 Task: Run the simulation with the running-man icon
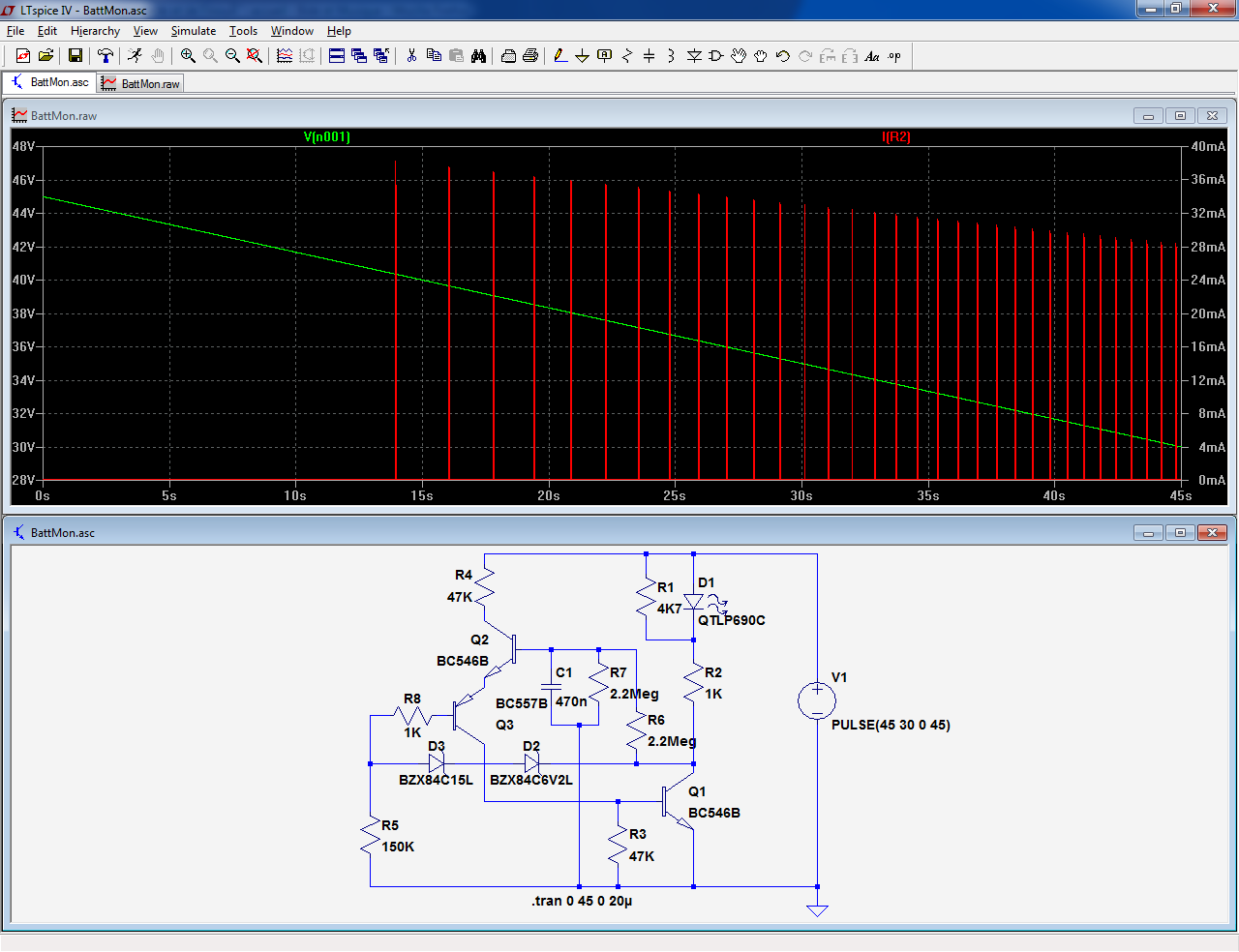pos(135,56)
